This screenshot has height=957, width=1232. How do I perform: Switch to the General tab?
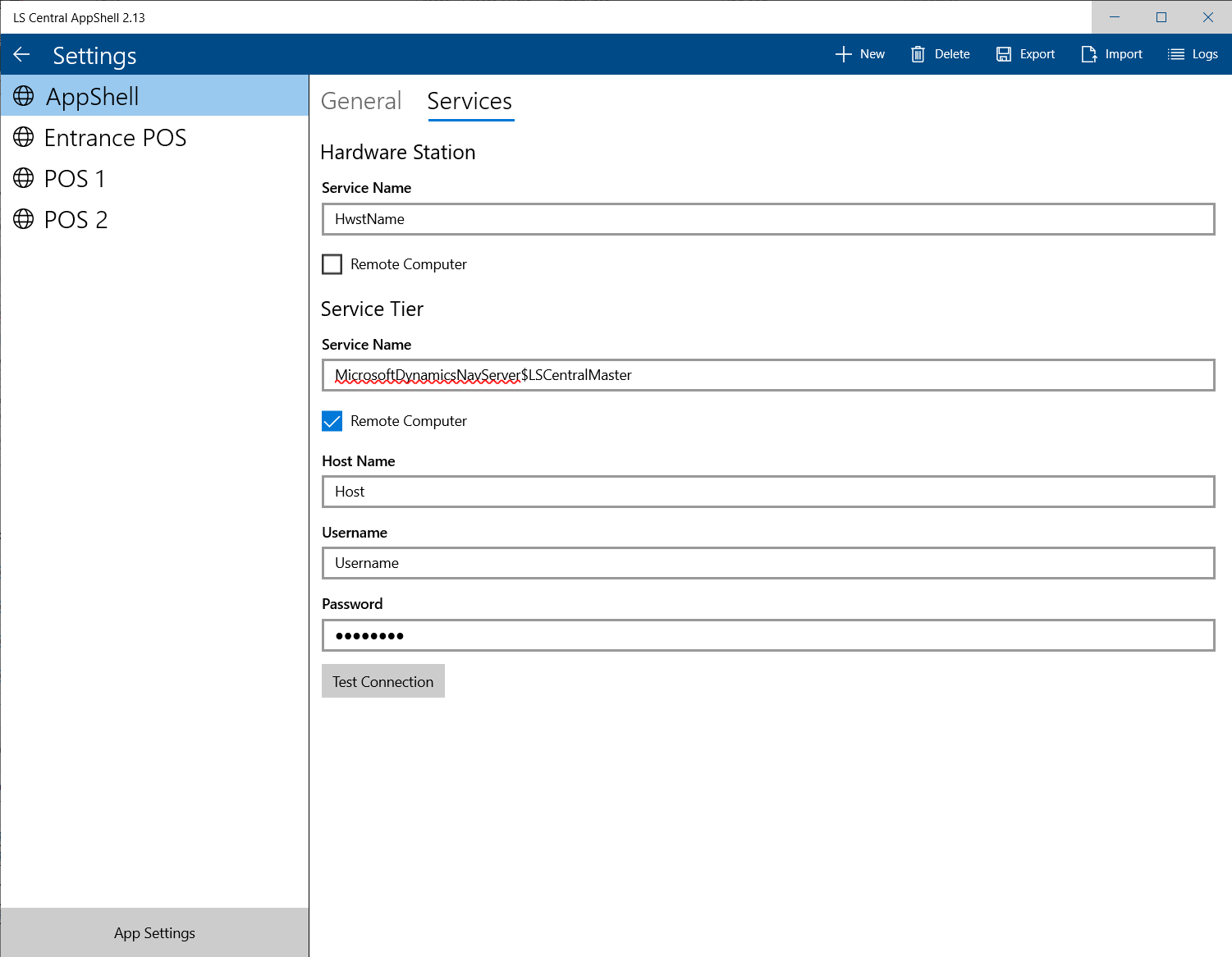point(361,101)
